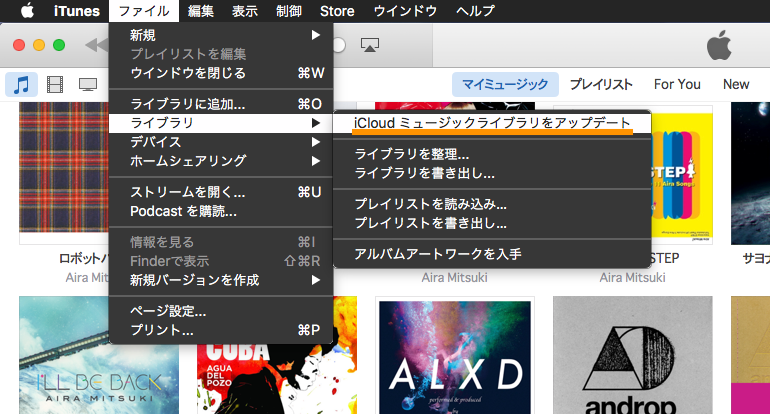Choose ライブラリに追加...
This screenshot has height=414, width=770.
click(221, 104)
